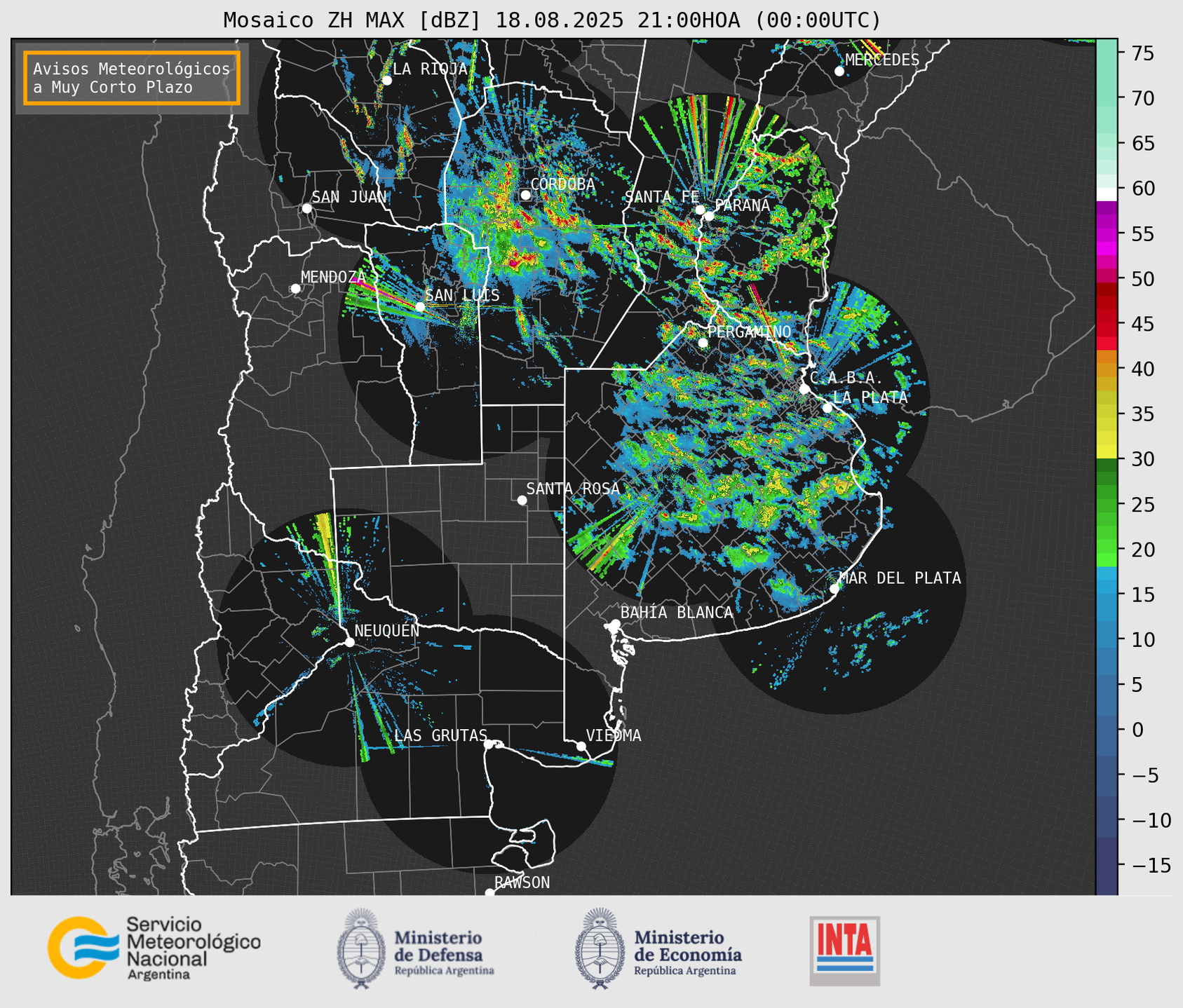Click the Servicio Meteorológico Nacional text
Image resolution: width=1183 pixels, height=1008 pixels.
tap(194, 948)
